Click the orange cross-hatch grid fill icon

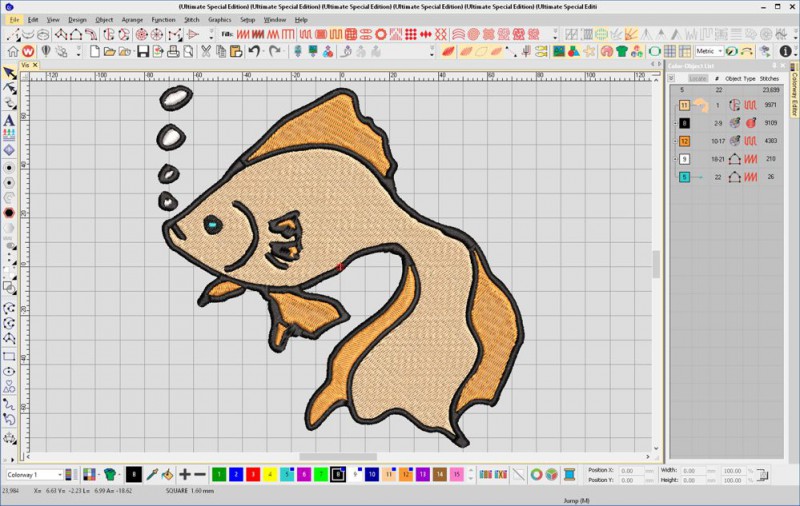351,34
